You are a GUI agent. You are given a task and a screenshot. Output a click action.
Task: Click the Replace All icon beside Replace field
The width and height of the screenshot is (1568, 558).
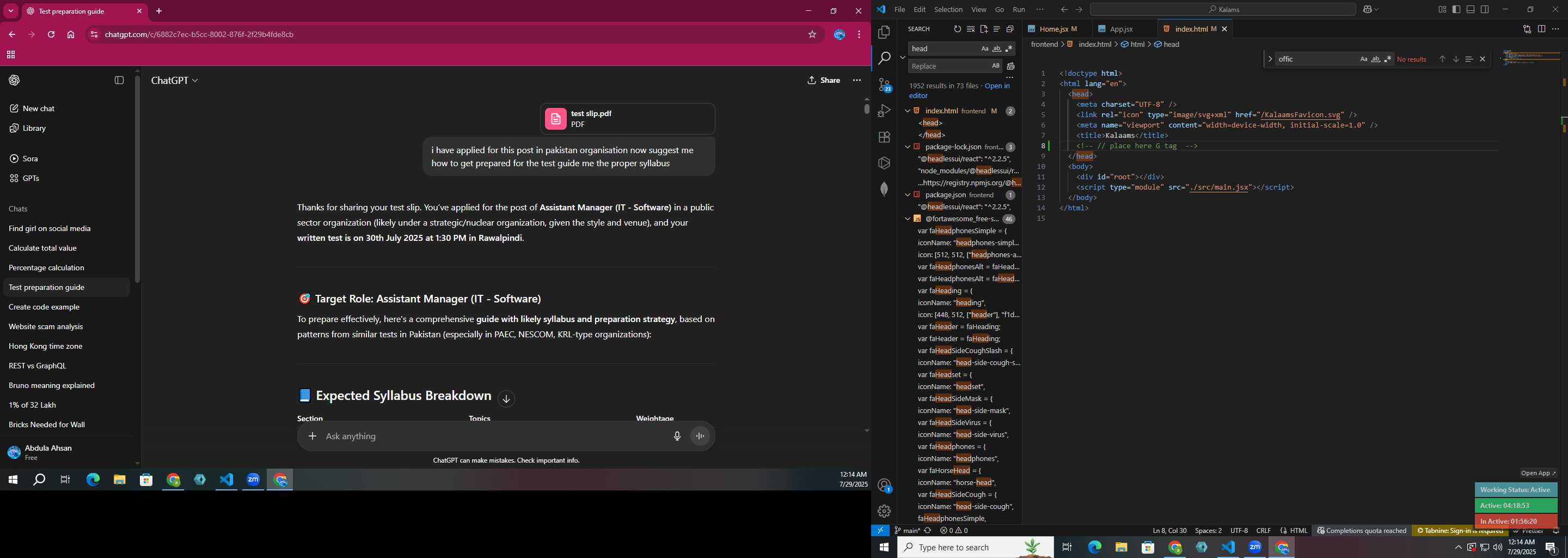(x=1011, y=66)
